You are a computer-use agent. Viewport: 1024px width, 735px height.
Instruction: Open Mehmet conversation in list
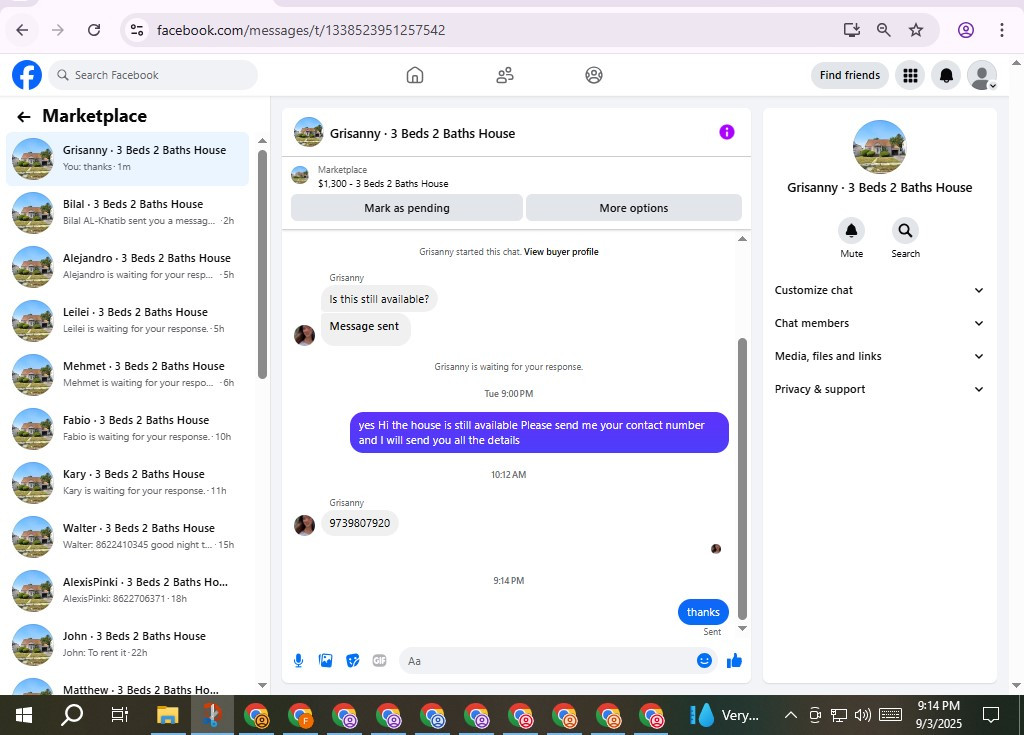coord(127,374)
